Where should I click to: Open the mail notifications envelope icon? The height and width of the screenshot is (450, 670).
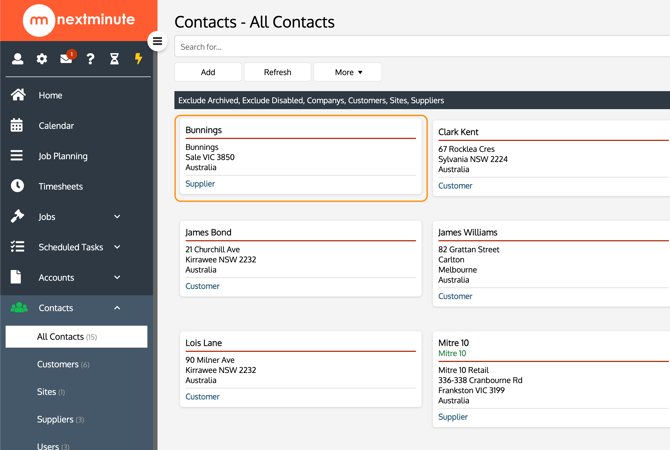66,59
